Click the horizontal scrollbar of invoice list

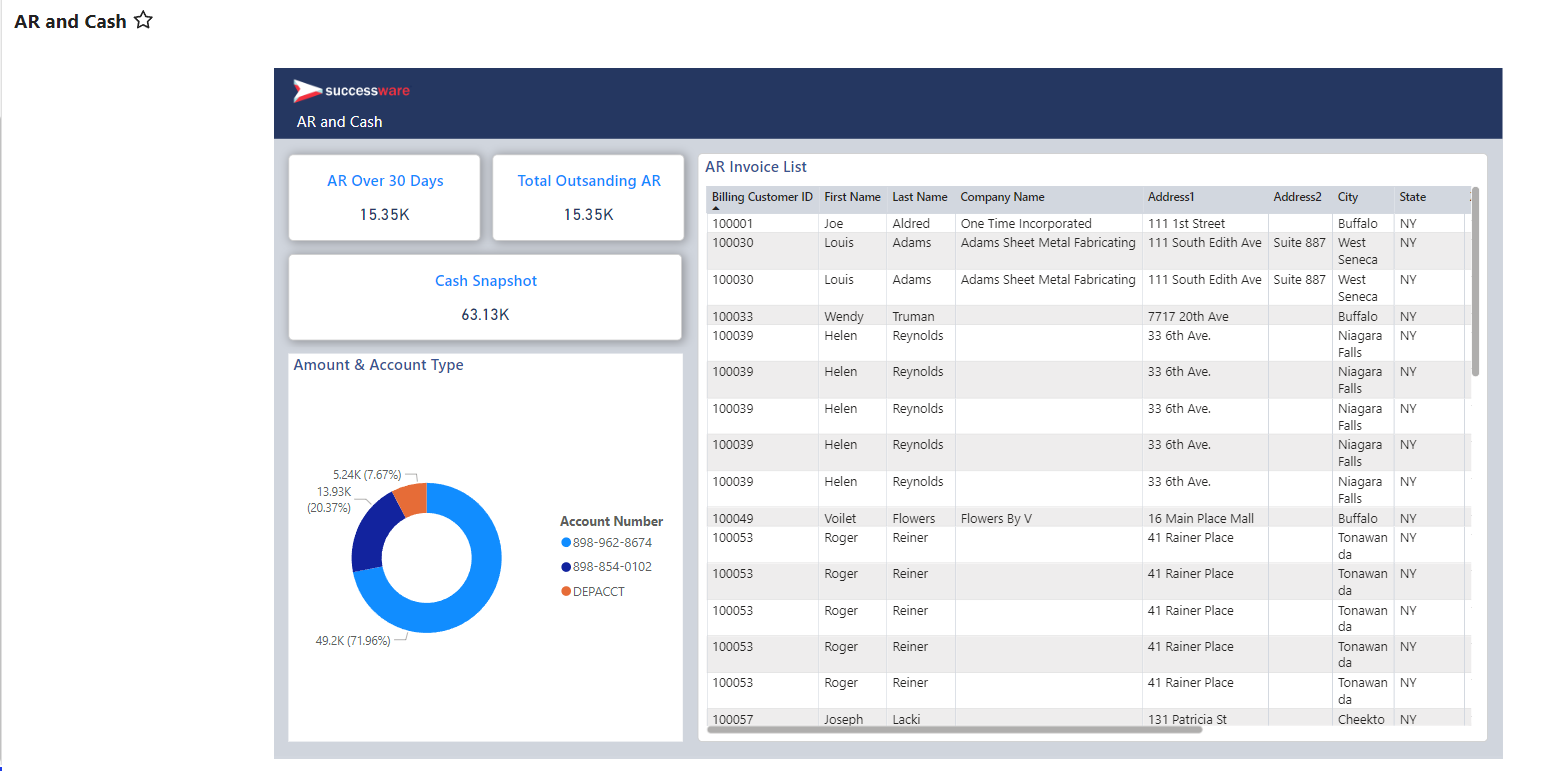(x=954, y=730)
